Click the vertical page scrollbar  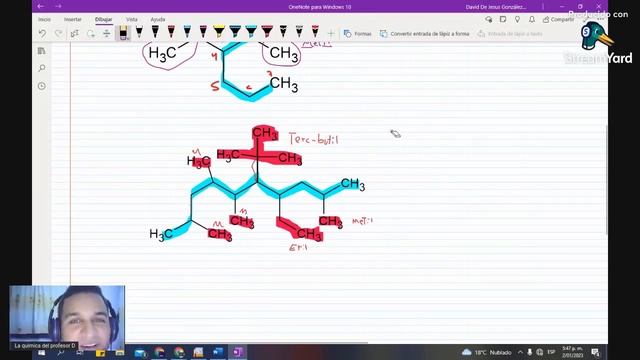[606, 180]
